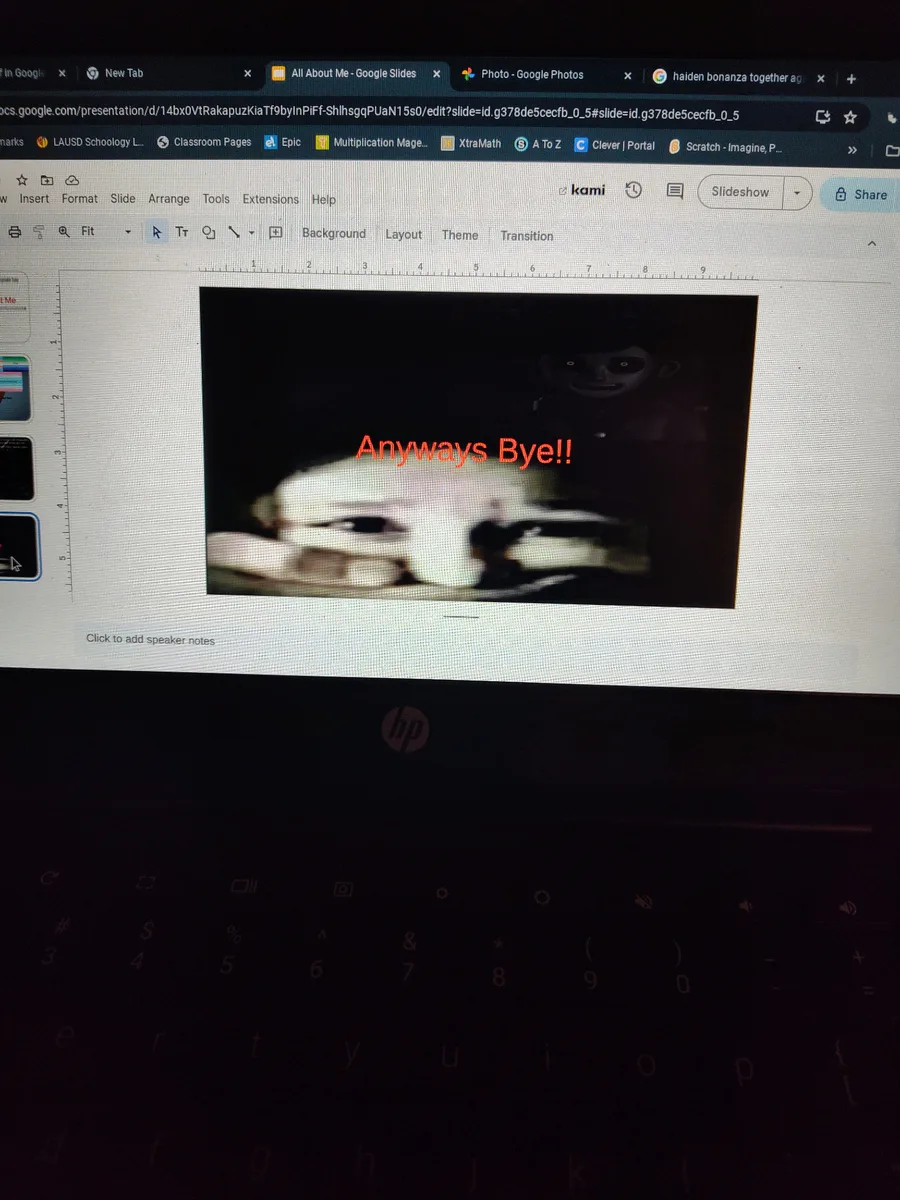Screen dimensions: 900x1200
Task: Open the XtraMath bookmark
Action: (471, 144)
